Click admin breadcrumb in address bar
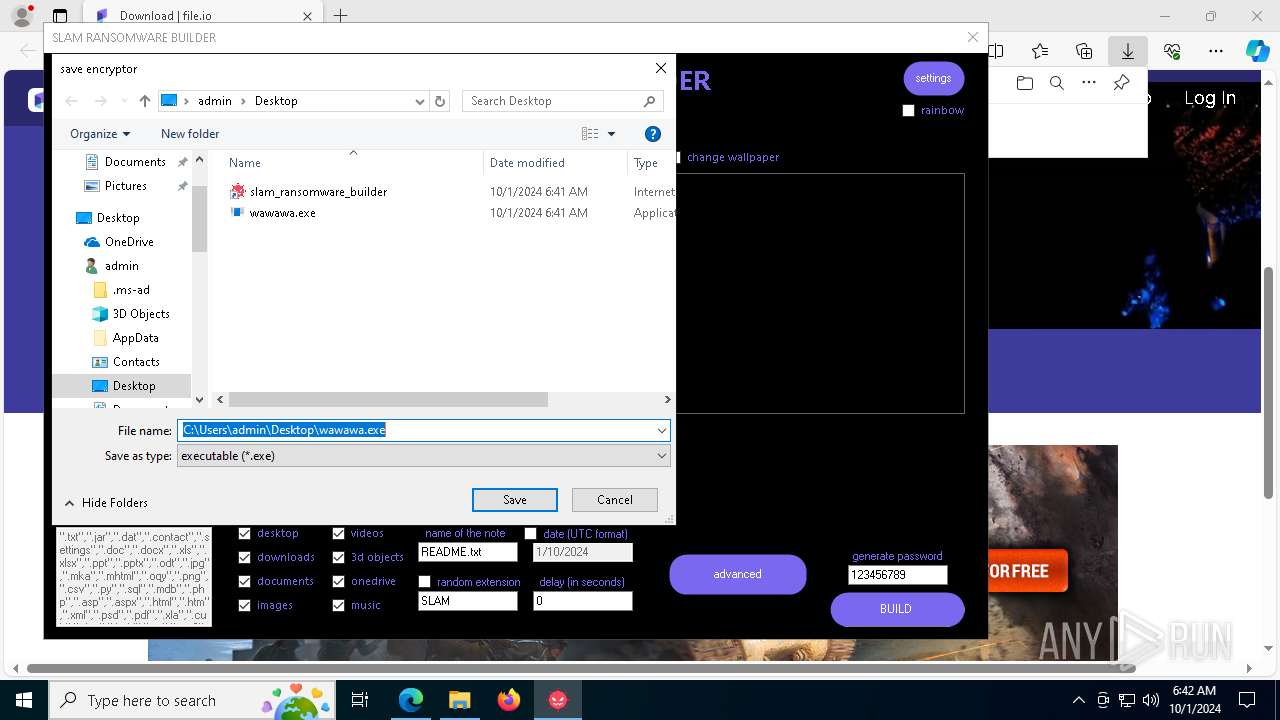This screenshot has height=720, width=1280. (x=214, y=101)
